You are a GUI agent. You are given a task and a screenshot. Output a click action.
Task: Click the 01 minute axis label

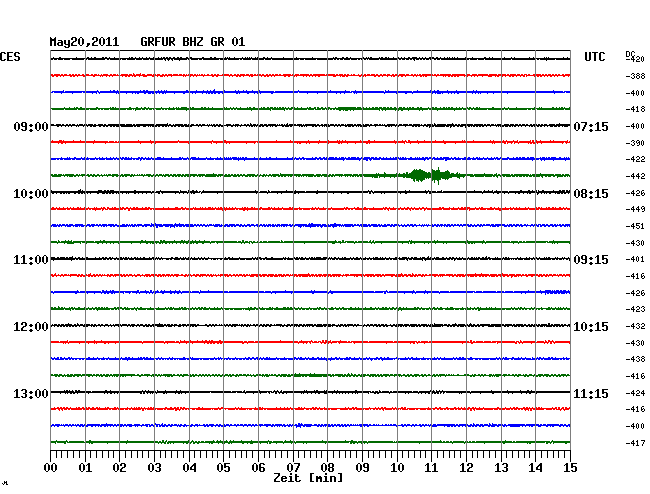point(85,468)
